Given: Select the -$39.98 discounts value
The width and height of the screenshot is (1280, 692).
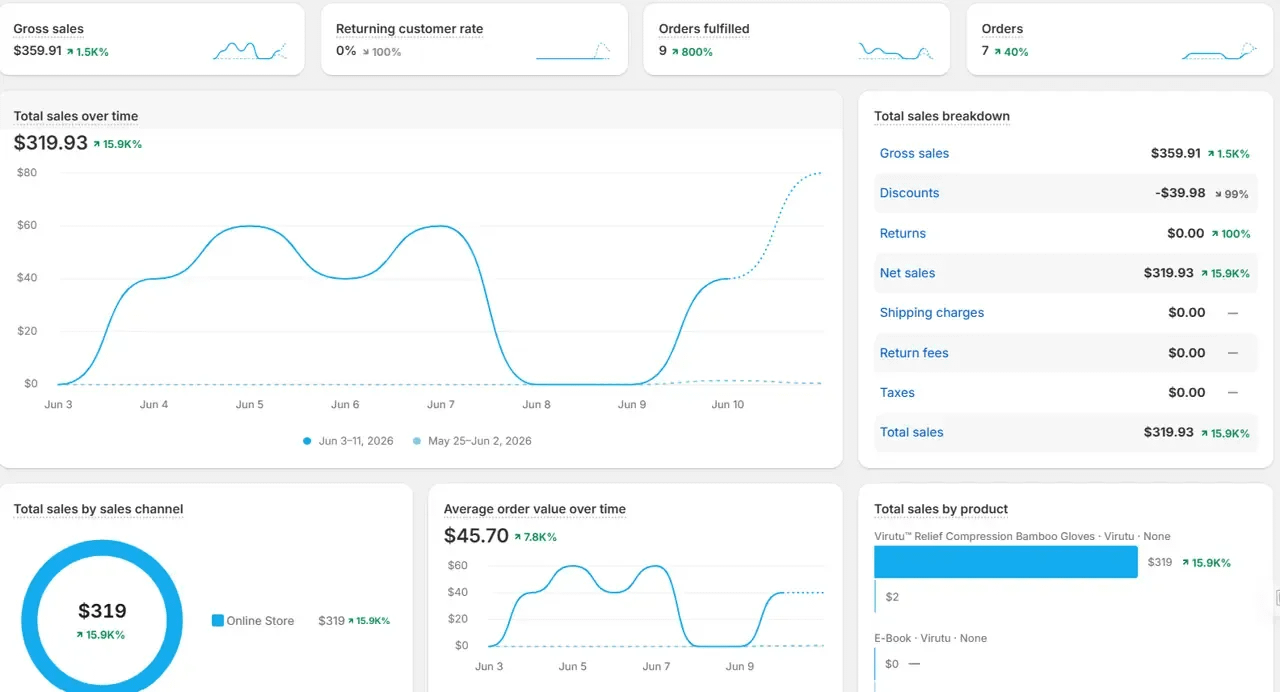Looking at the screenshot, I should coord(1180,193).
